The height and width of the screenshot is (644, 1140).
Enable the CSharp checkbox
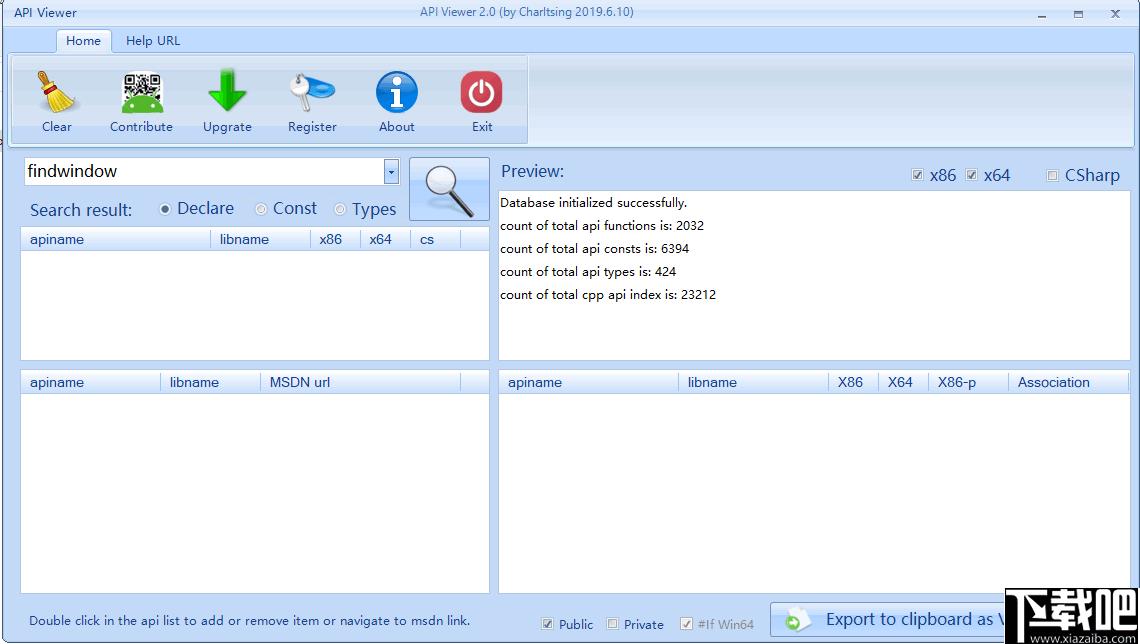click(x=1052, y=175)
